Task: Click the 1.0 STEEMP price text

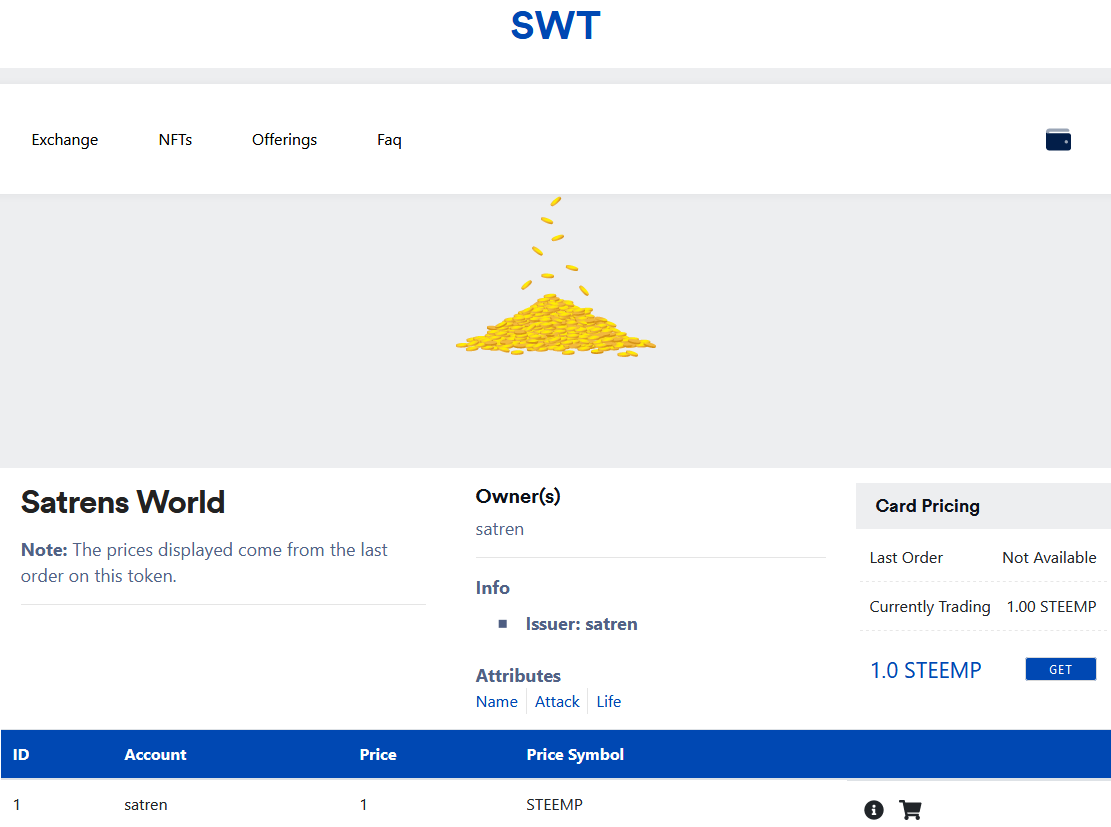Action: (x=925, y=670)
